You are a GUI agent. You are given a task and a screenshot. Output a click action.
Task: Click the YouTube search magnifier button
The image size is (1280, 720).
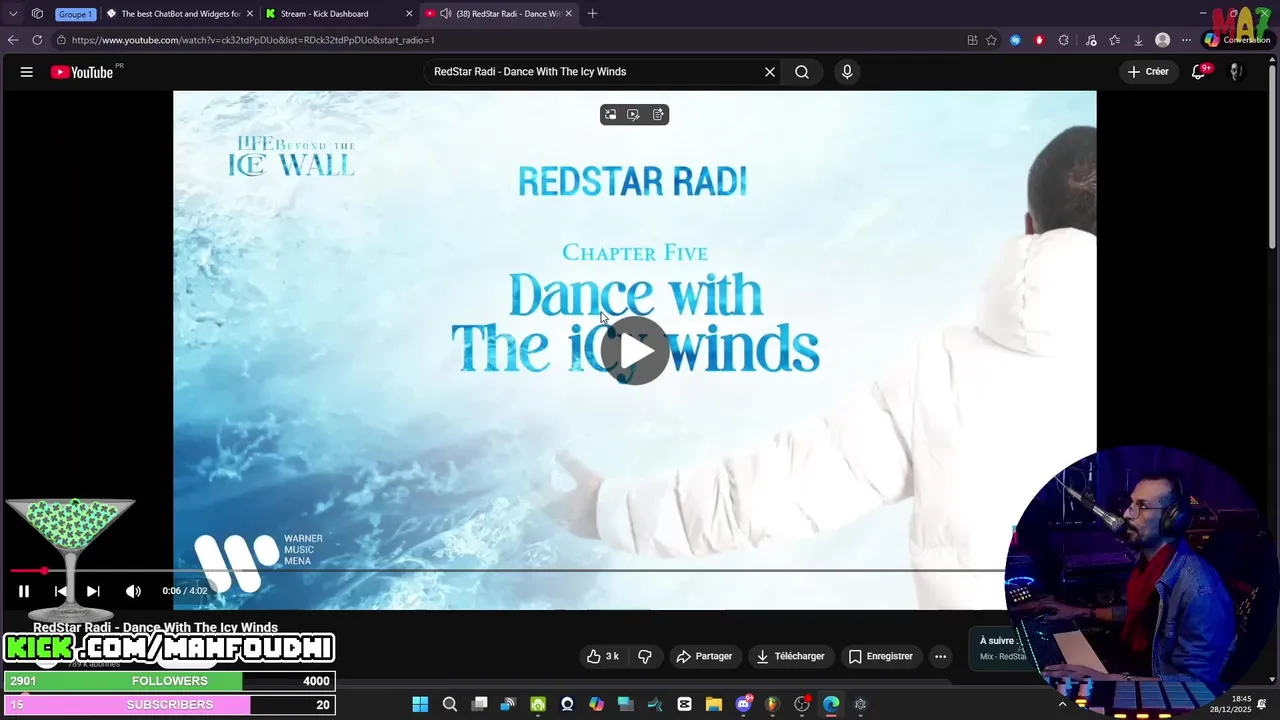(802, 72)
